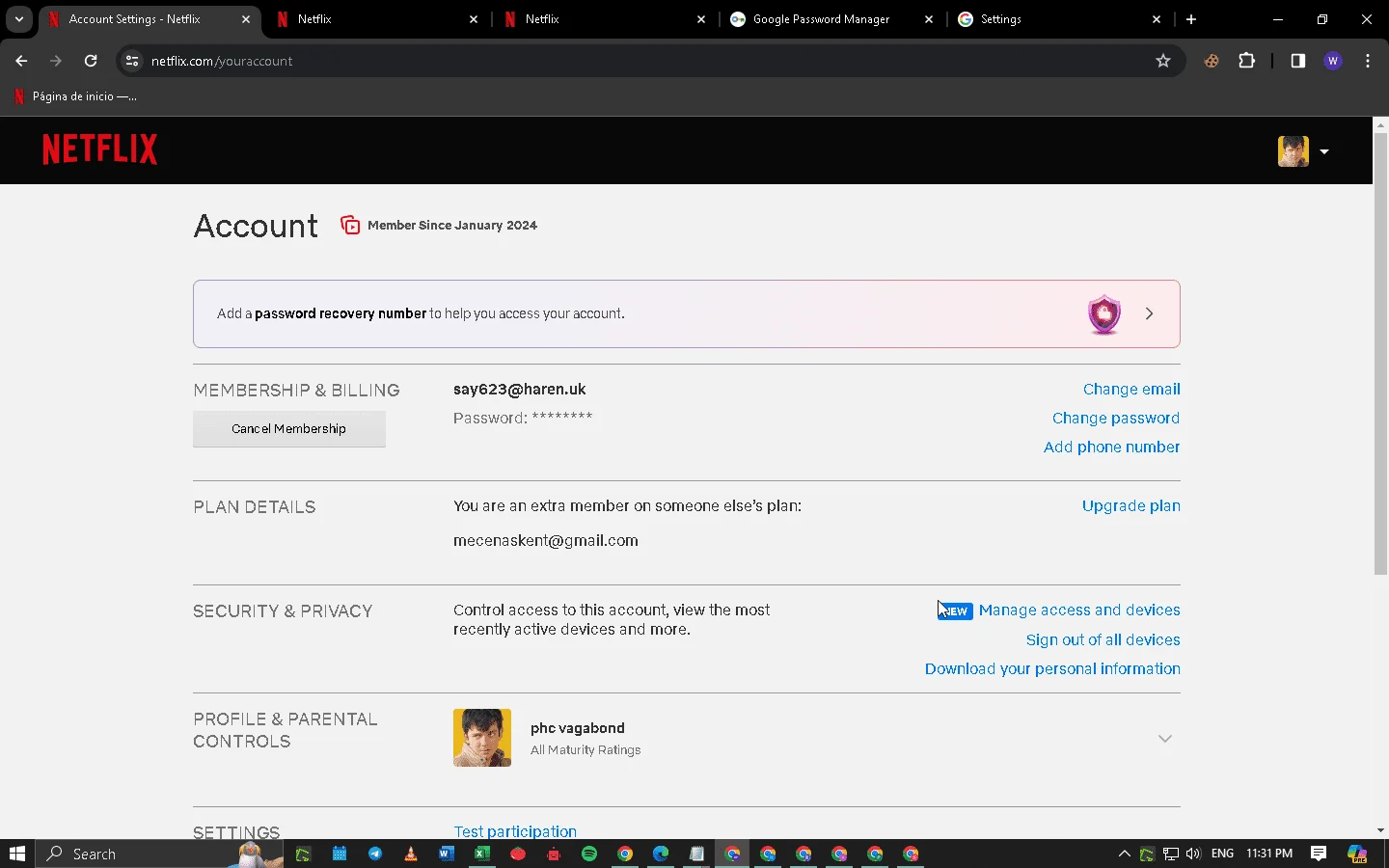This screenshot has width=1389, height=868.
Task: Open the Chrome extensions puzzle icon
Action: [1247, 61]
